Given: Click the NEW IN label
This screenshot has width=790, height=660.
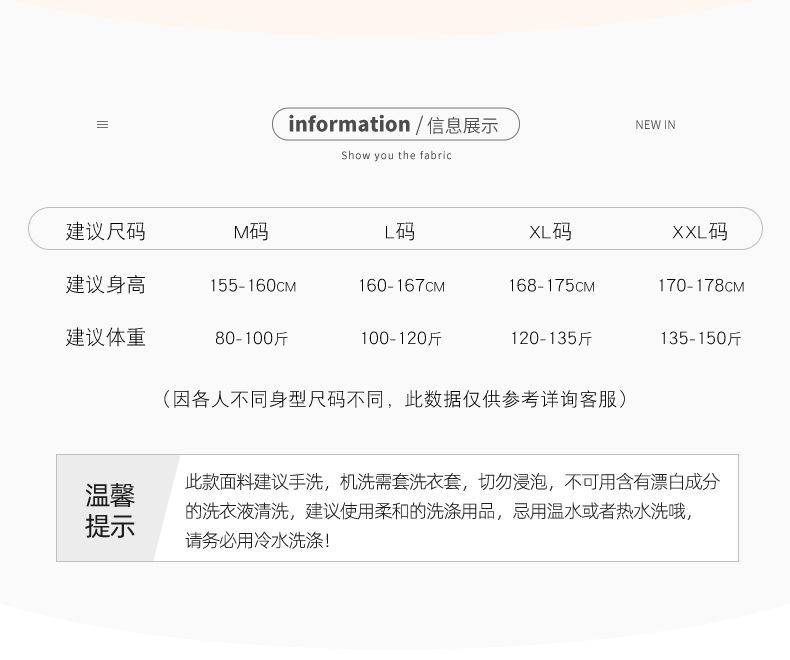Looking at the screenshot, I should point(655,124).
